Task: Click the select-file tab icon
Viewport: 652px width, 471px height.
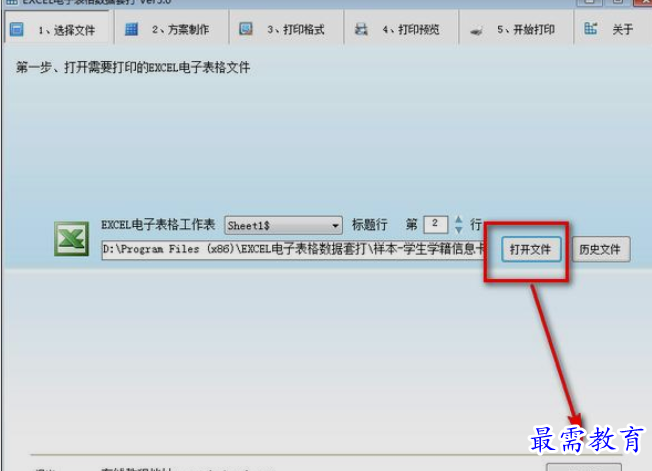Action: [17, 30]
